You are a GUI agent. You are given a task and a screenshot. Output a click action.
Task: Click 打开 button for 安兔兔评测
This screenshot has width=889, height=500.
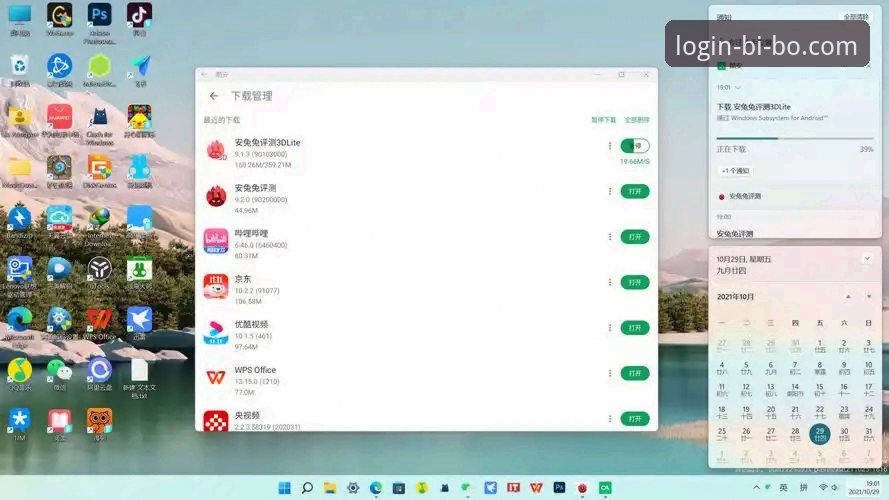[x=634, y=192]
